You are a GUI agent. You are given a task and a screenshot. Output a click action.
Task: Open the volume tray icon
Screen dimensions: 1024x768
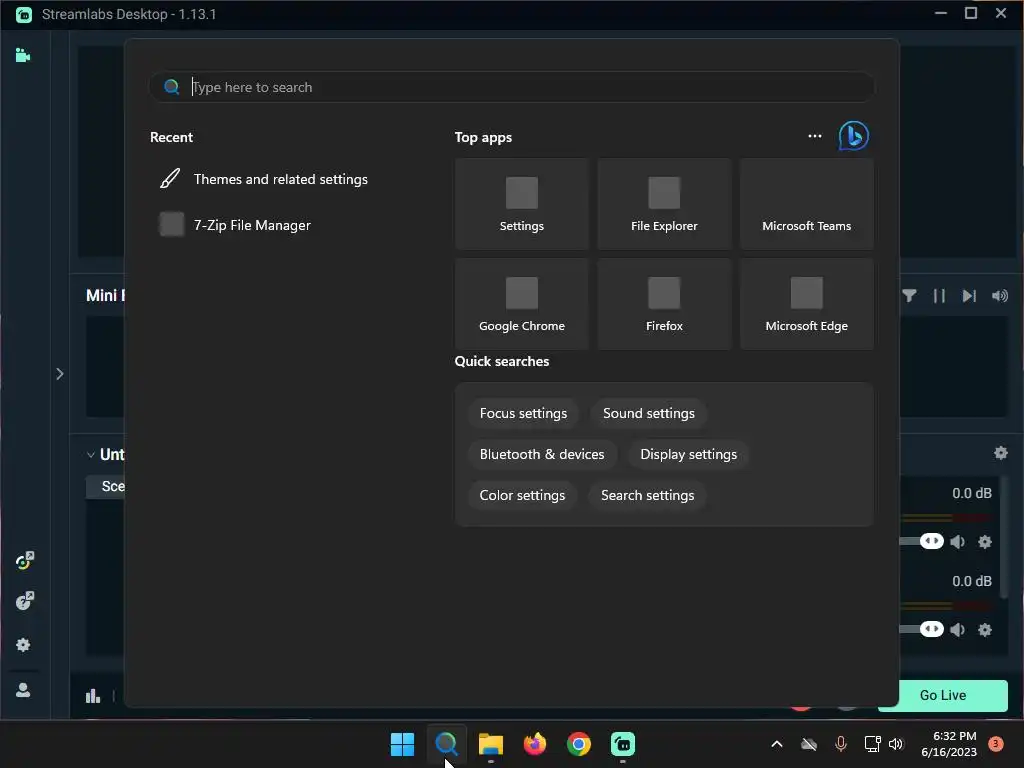click(896, 744)
